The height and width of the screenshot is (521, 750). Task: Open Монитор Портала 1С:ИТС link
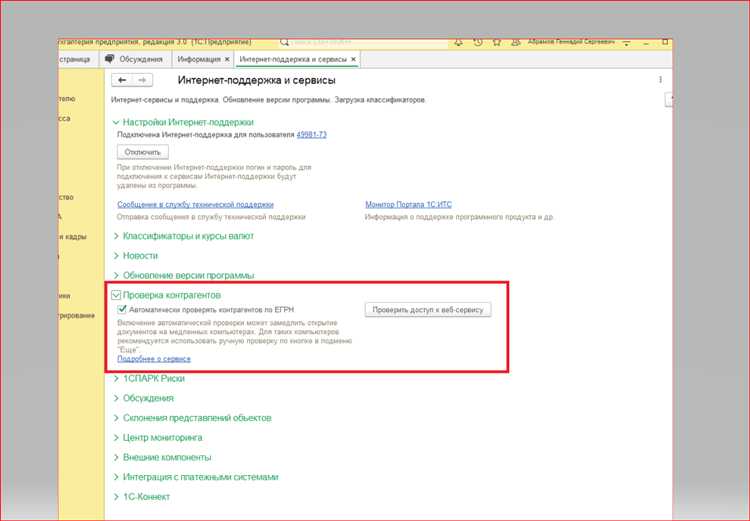pyautogui.click(x=408, y=205)
